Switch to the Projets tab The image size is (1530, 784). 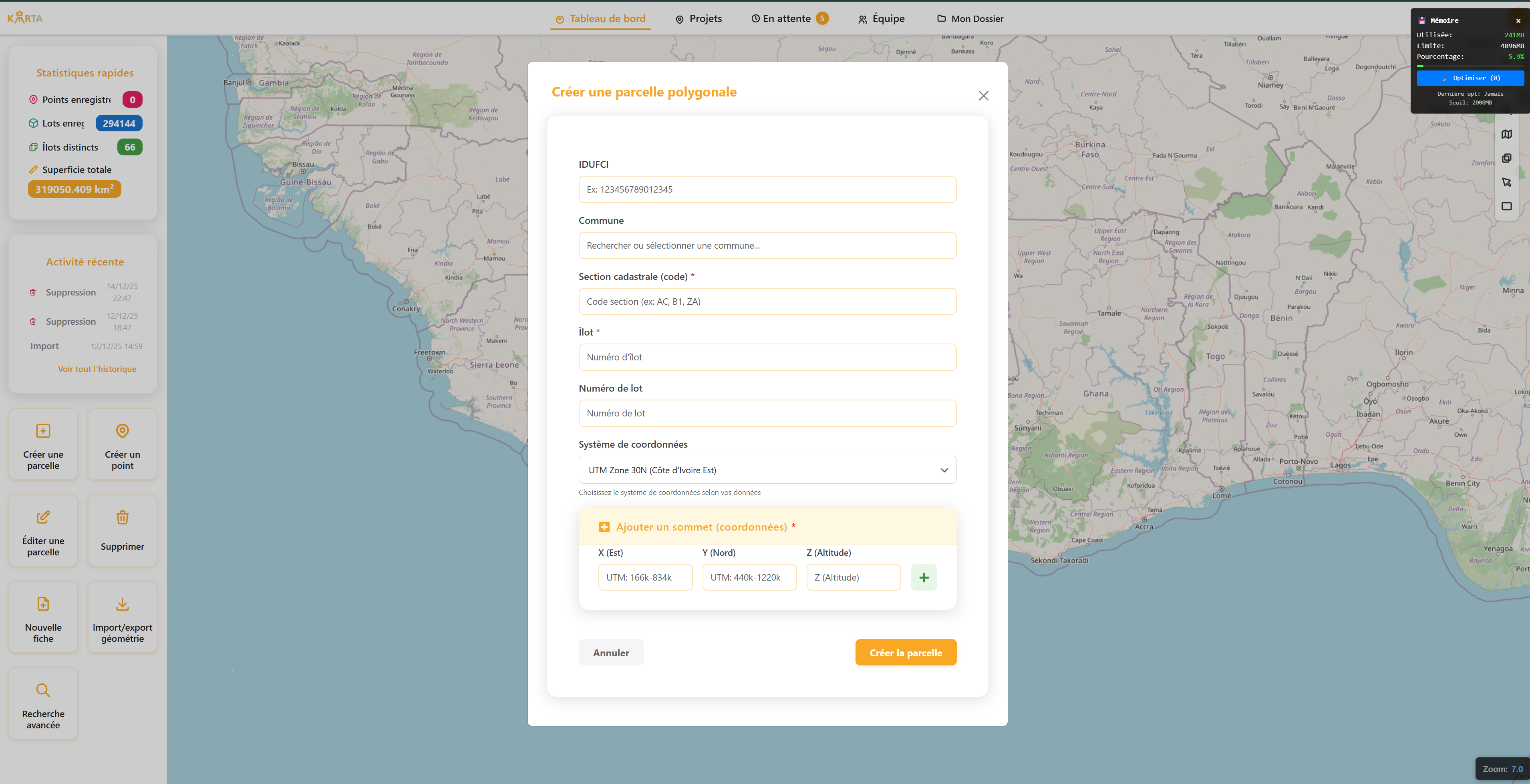click(x=699, y=18)
